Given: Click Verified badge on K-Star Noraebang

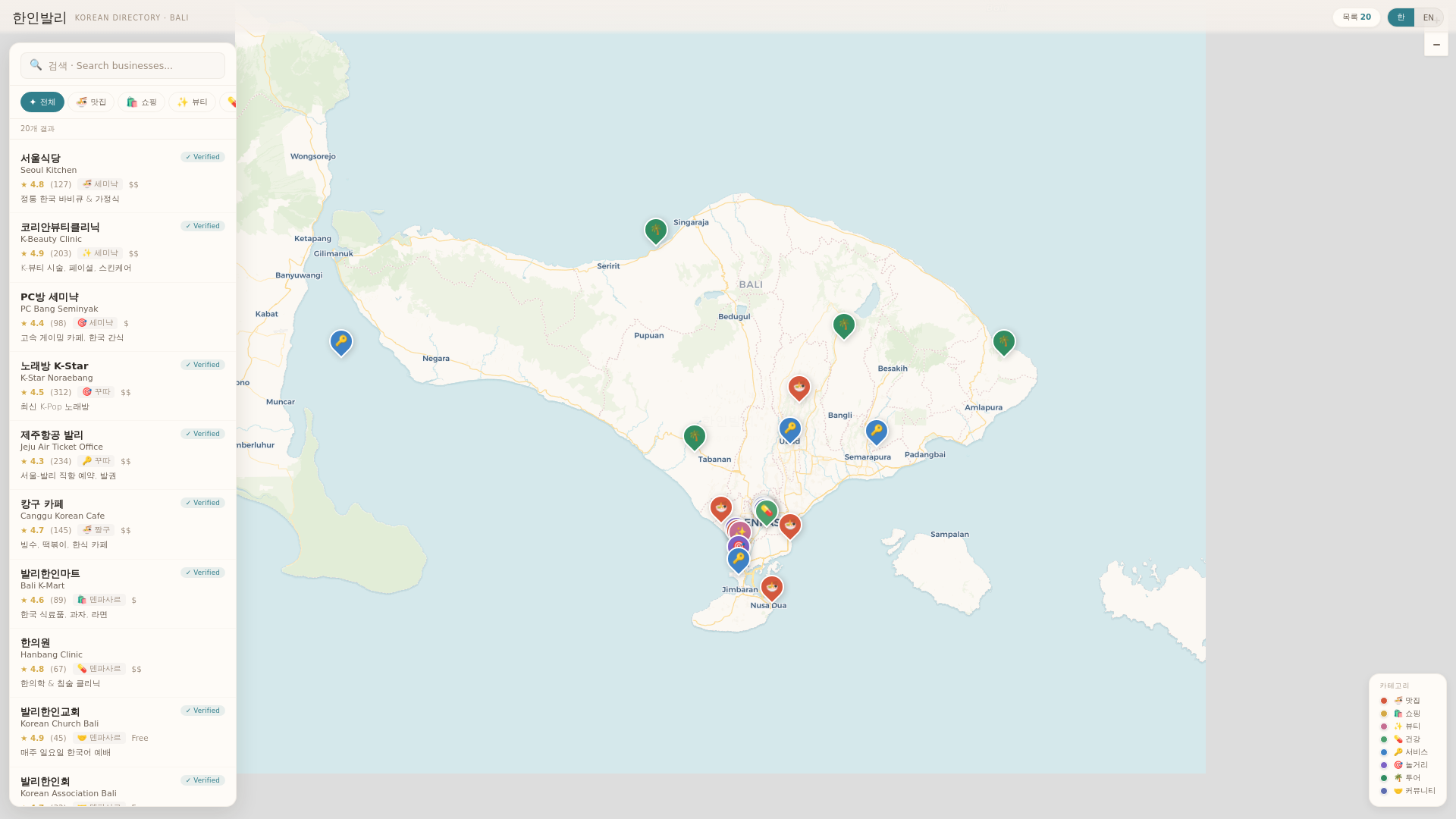Looking at the screenshot, I should coord(202,365).
